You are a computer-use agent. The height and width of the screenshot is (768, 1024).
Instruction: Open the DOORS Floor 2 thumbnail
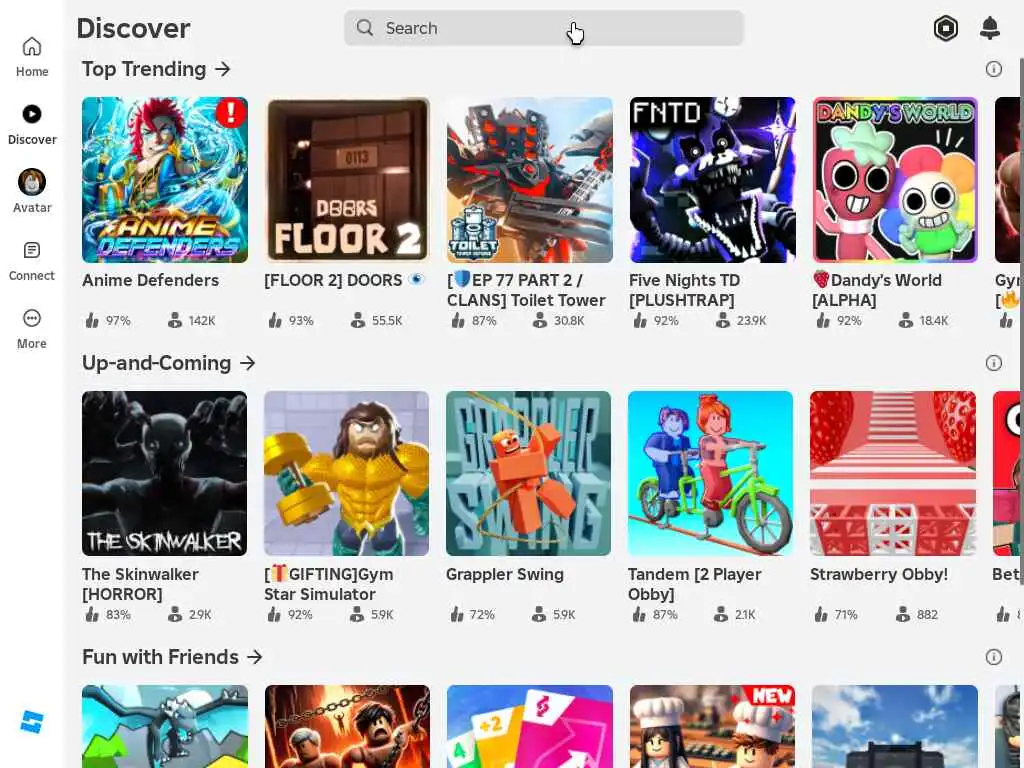347,180
